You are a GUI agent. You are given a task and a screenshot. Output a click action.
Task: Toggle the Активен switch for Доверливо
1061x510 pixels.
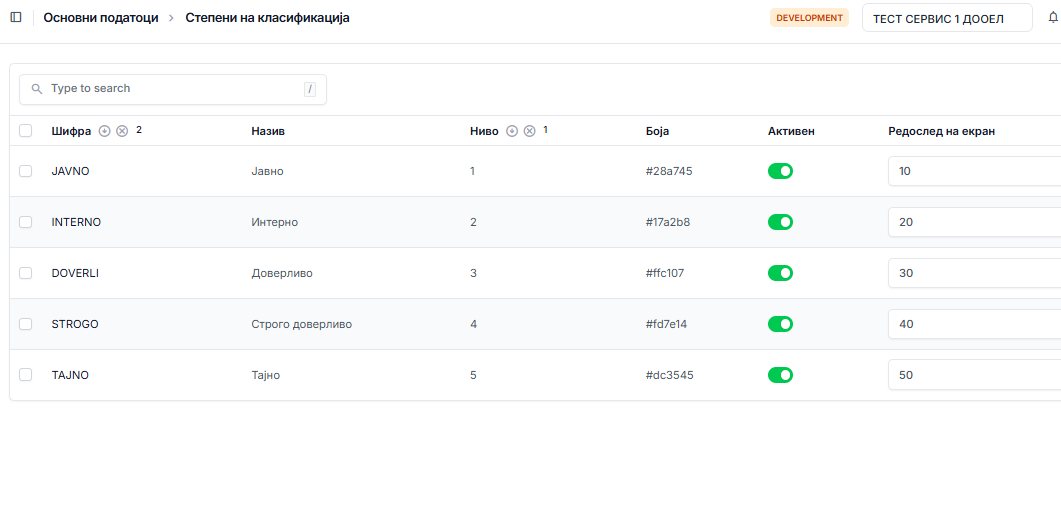click(780, 273)
